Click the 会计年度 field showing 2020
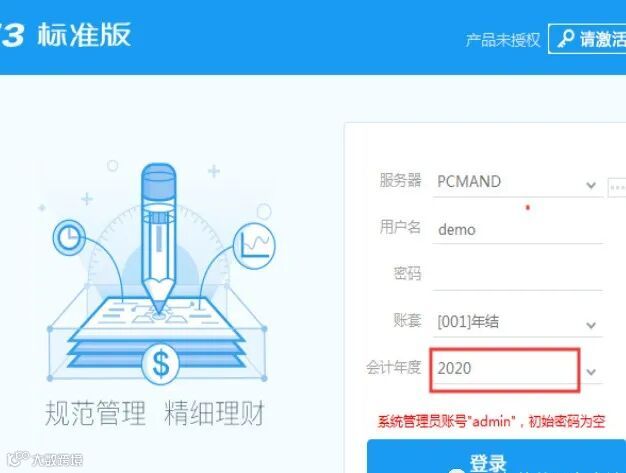 (x=505, y=369)
